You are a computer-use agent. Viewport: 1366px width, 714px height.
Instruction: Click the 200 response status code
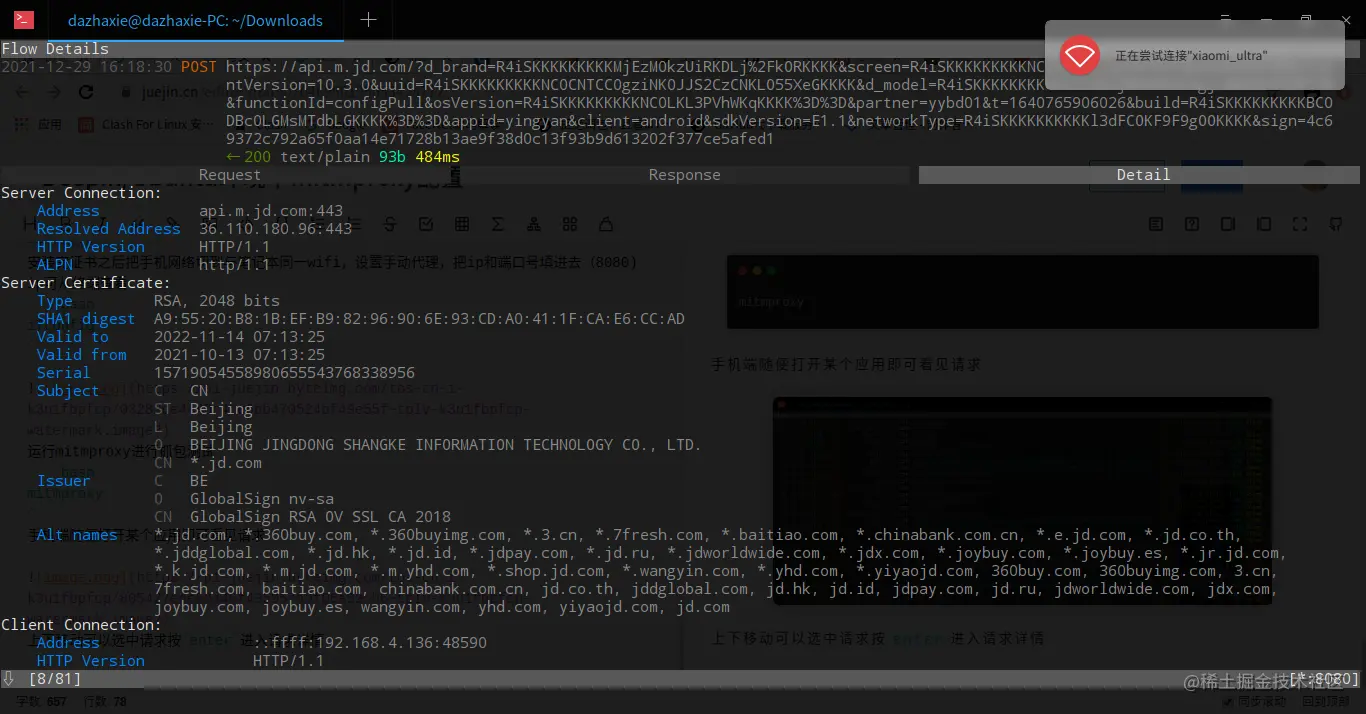[x=257, y=157]
